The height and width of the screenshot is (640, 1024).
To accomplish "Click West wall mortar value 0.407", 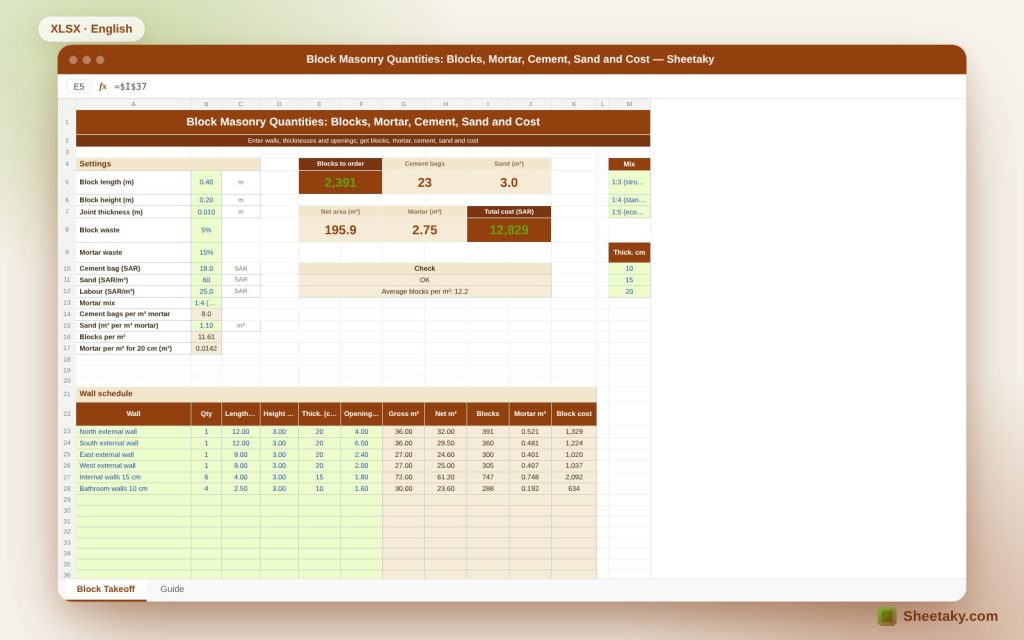I will pyautogui.click(x=530, y=466).
